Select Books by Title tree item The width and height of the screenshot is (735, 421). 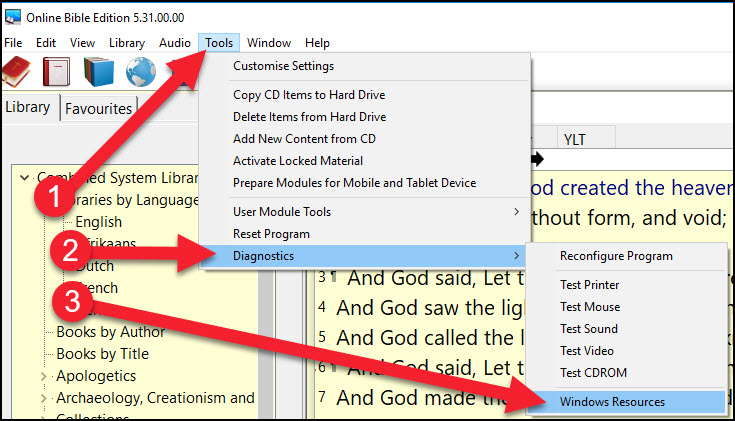pos(103,354)
